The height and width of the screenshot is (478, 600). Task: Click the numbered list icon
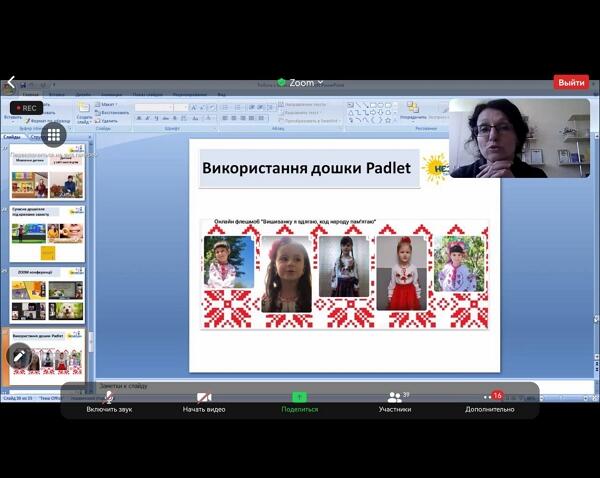point(238,108)
